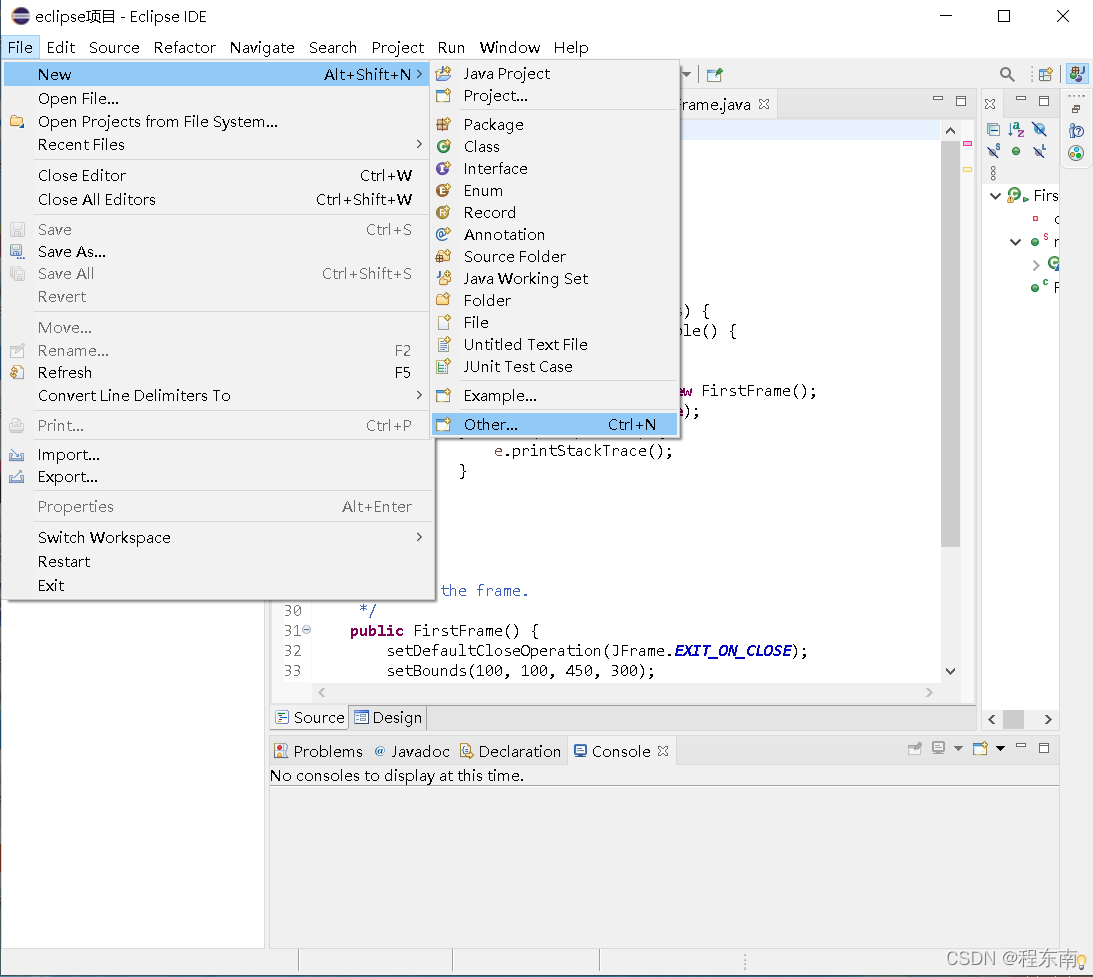Toggle Hide Static Fields and Methods

tap(994, 151)
